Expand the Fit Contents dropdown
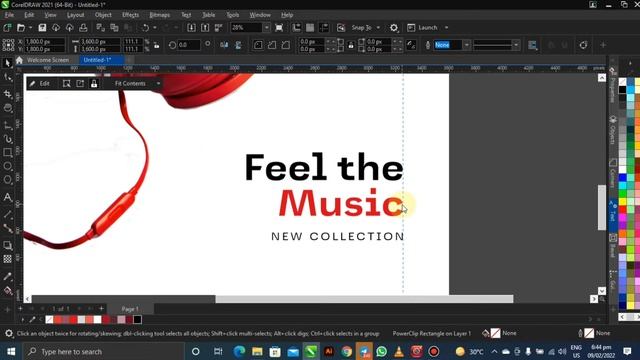This screenshot has width=640, height=360. point(158,84)
